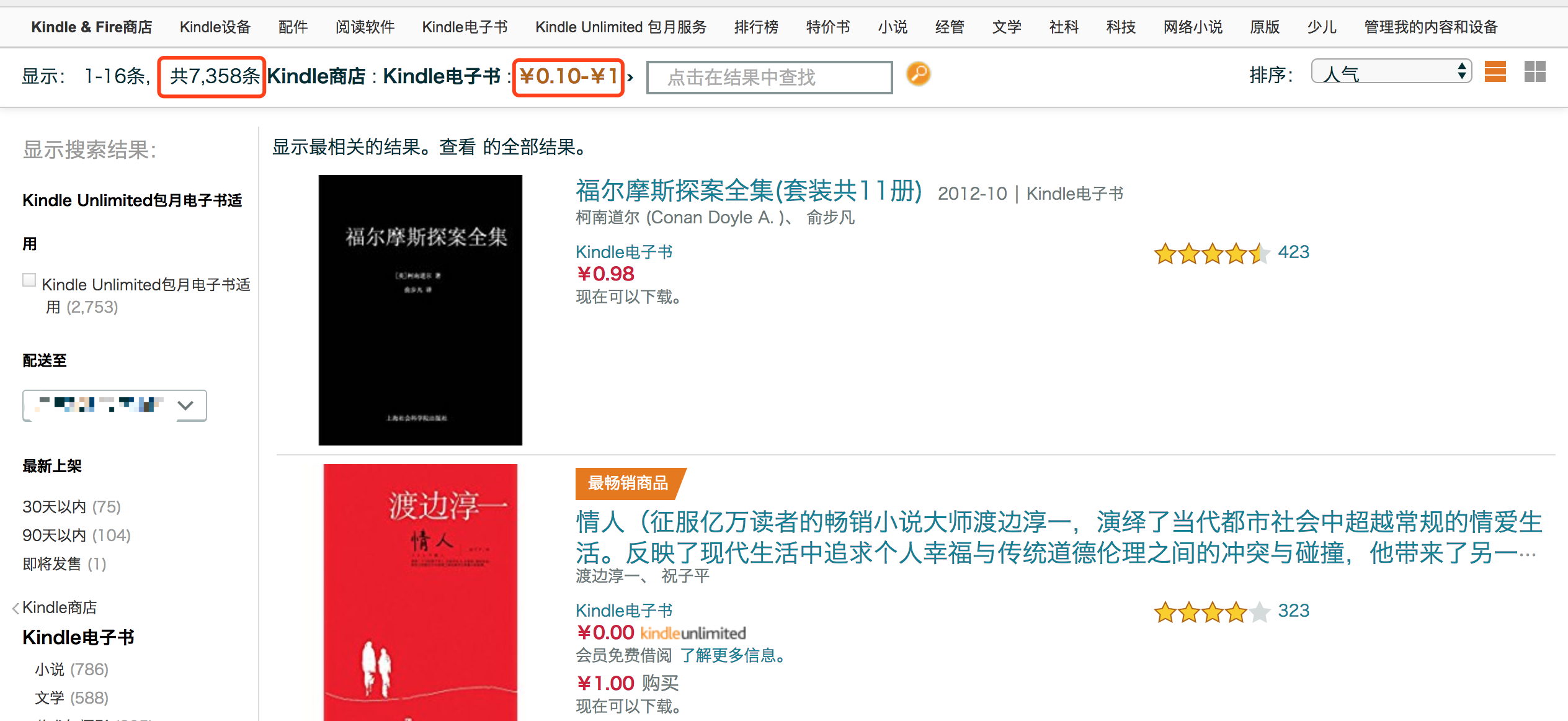Click the 最畅销商品 bestseller badge

(628, 483)
